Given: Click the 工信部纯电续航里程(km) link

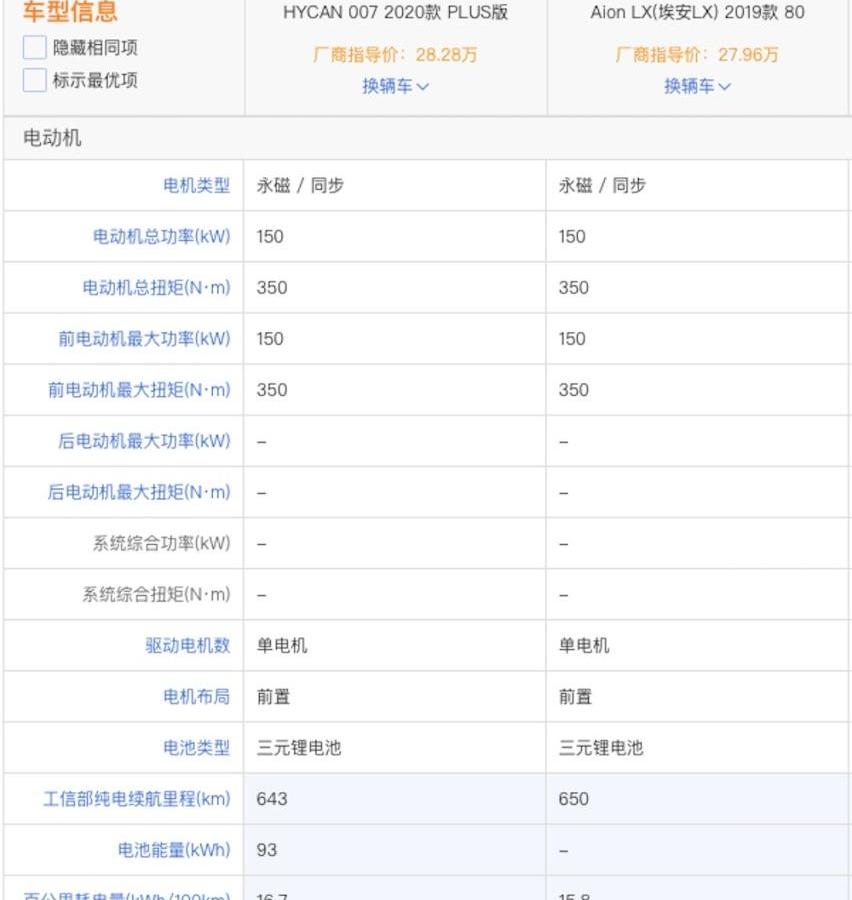Looking at the screenshot, I should [x=137, y=798].
